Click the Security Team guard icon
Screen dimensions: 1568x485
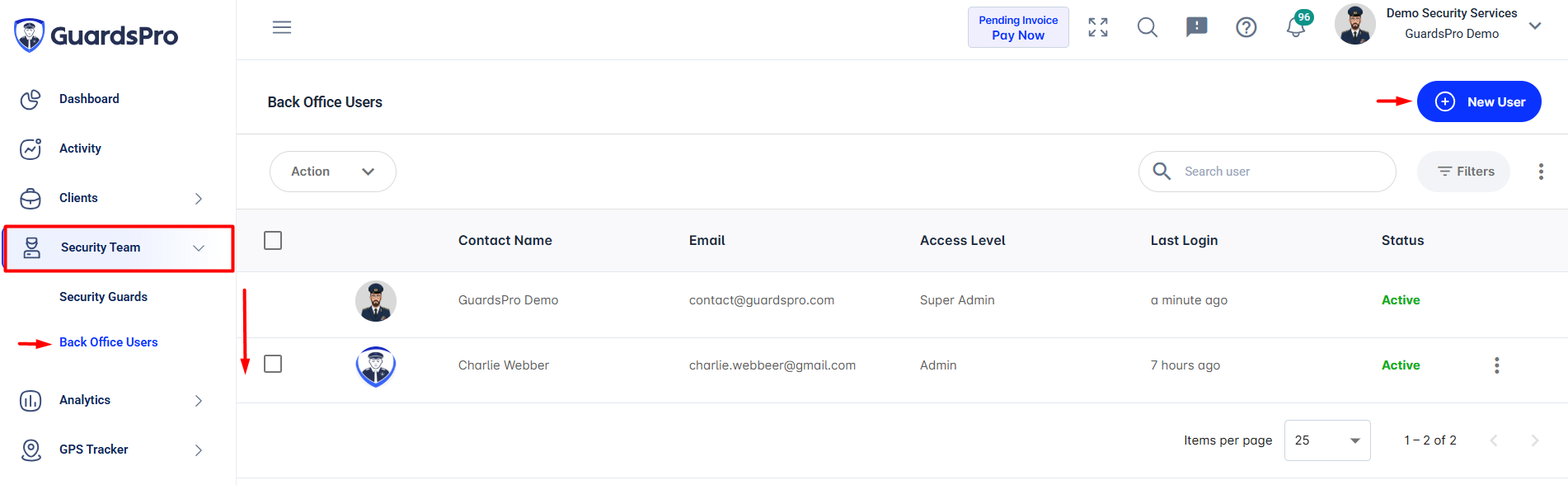[32, 247]
